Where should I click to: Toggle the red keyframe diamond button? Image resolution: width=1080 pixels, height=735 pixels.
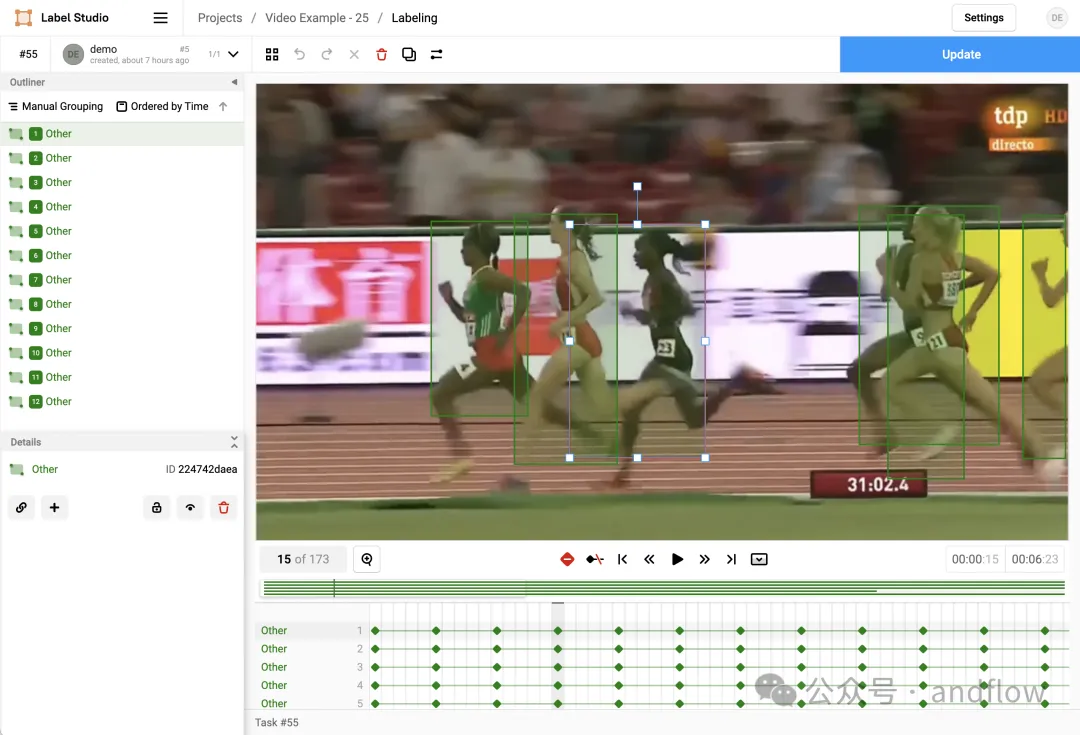point(567,559)
